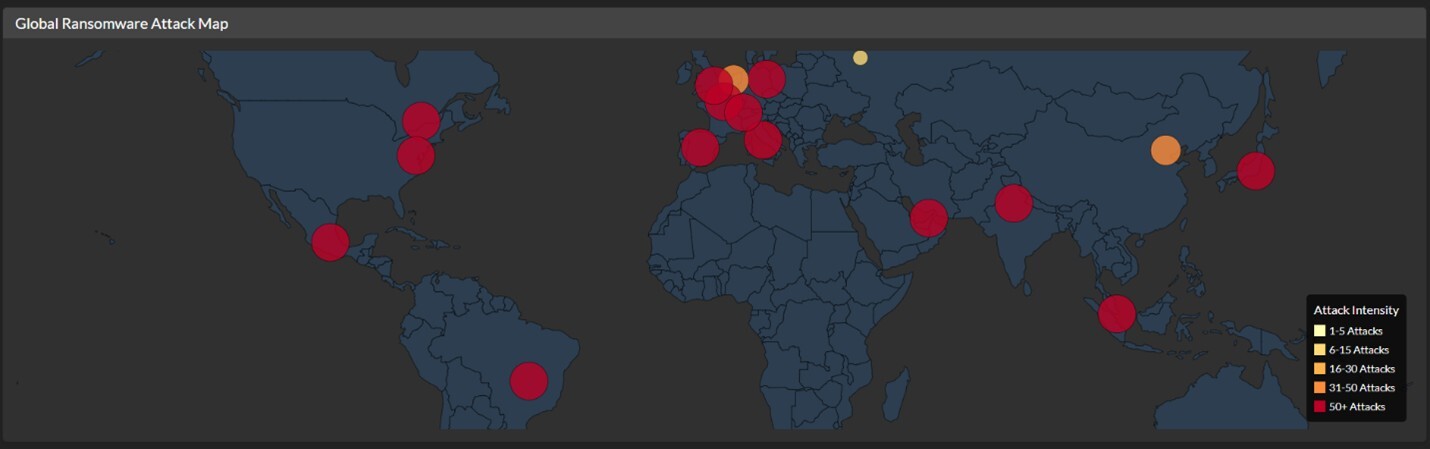Viewport: 1430px width, 449px height.
Task: Select the red marker over Italy
Action: click(762, 140)
